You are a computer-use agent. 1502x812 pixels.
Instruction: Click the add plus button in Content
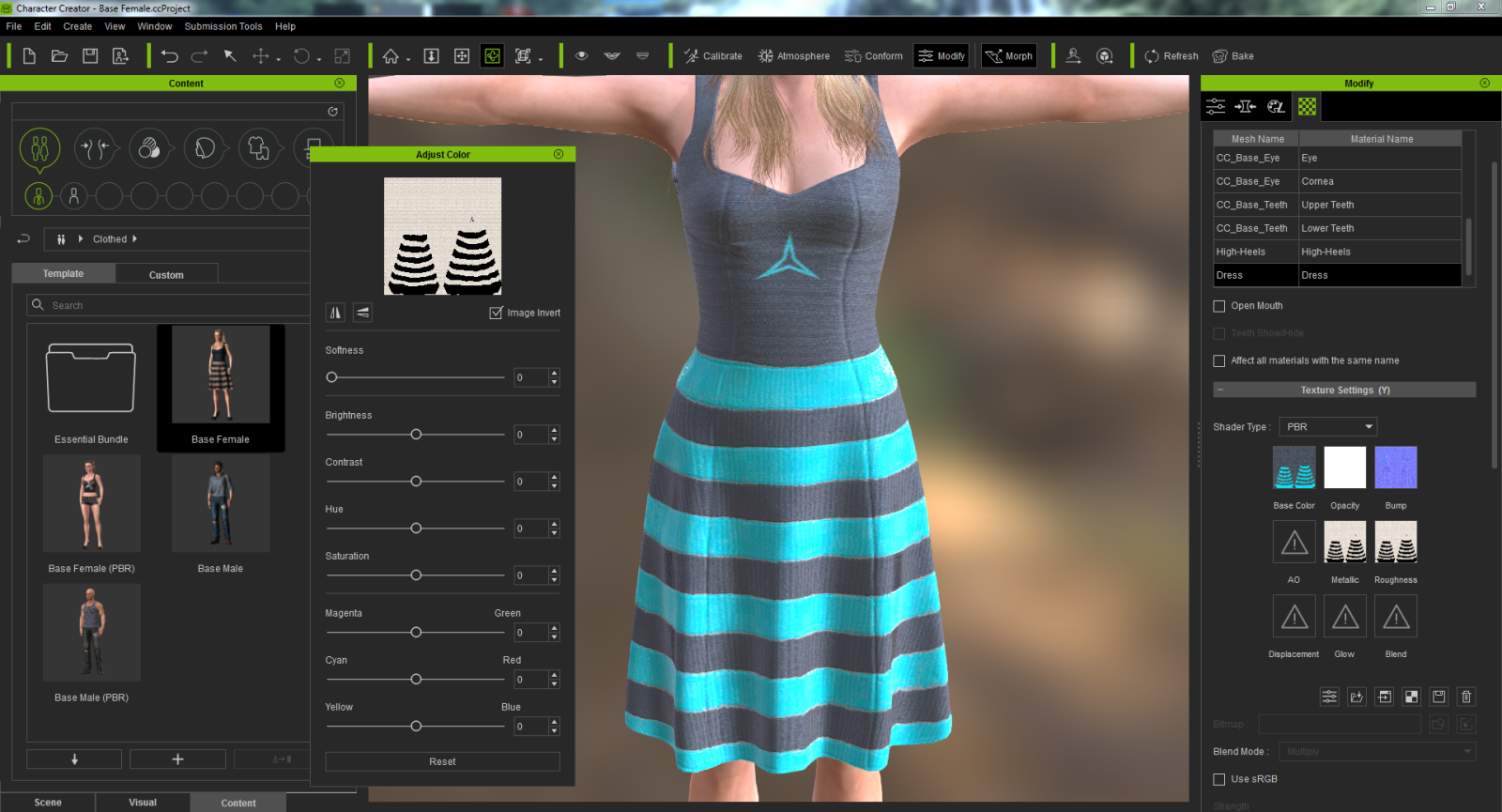click(177, 758)
